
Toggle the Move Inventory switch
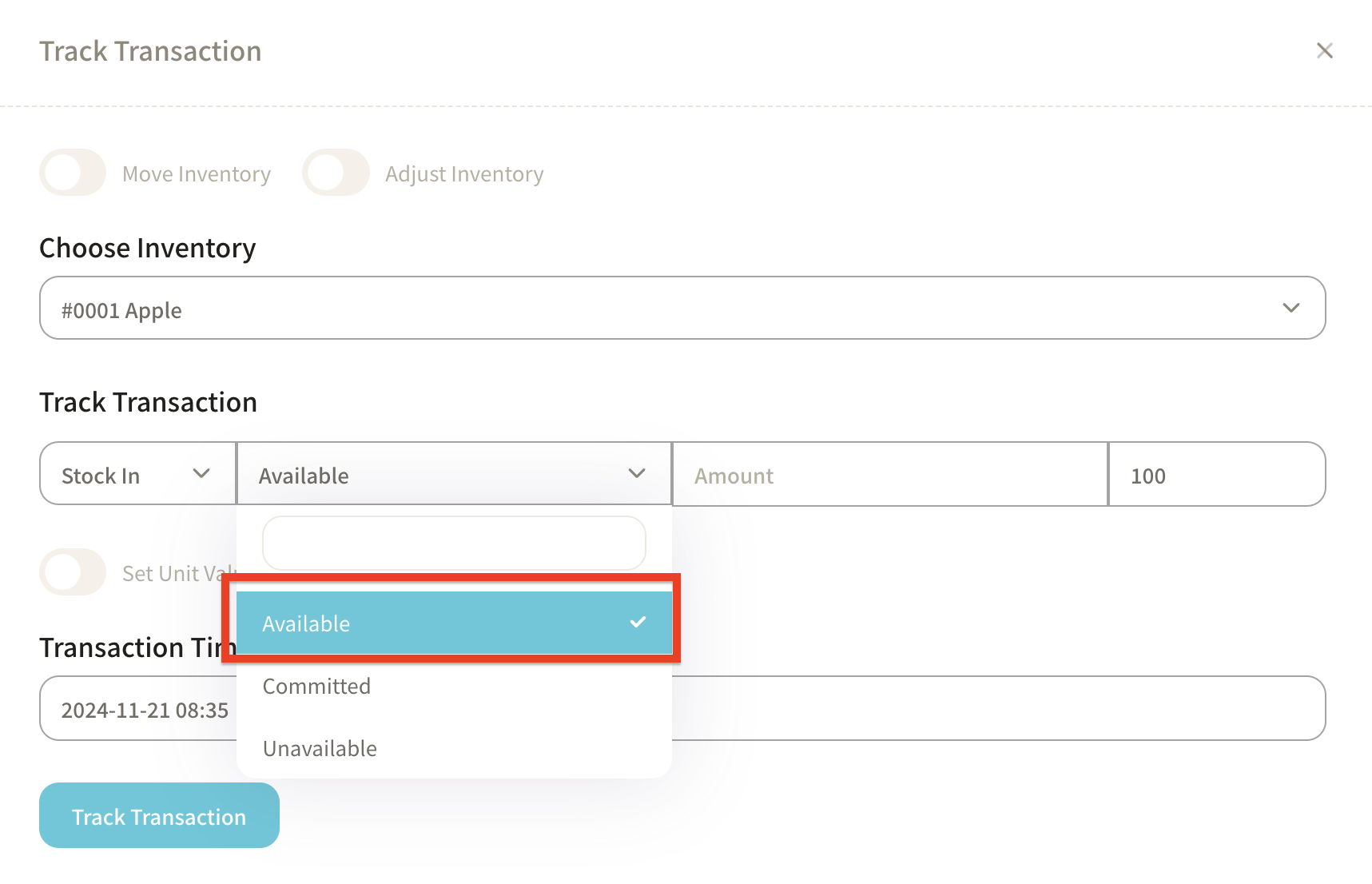[x=73, y=173]
